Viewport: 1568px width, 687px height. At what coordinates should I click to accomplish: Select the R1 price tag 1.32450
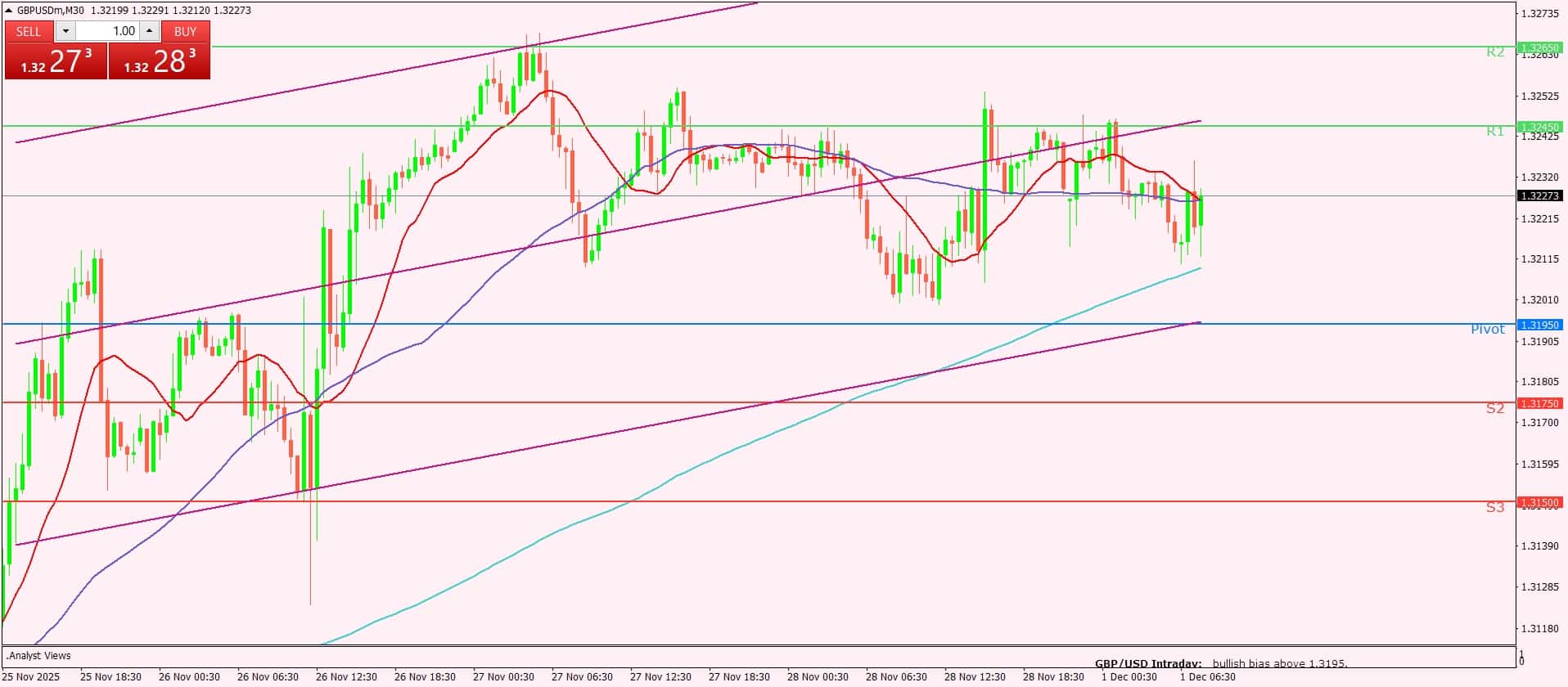1539,127
